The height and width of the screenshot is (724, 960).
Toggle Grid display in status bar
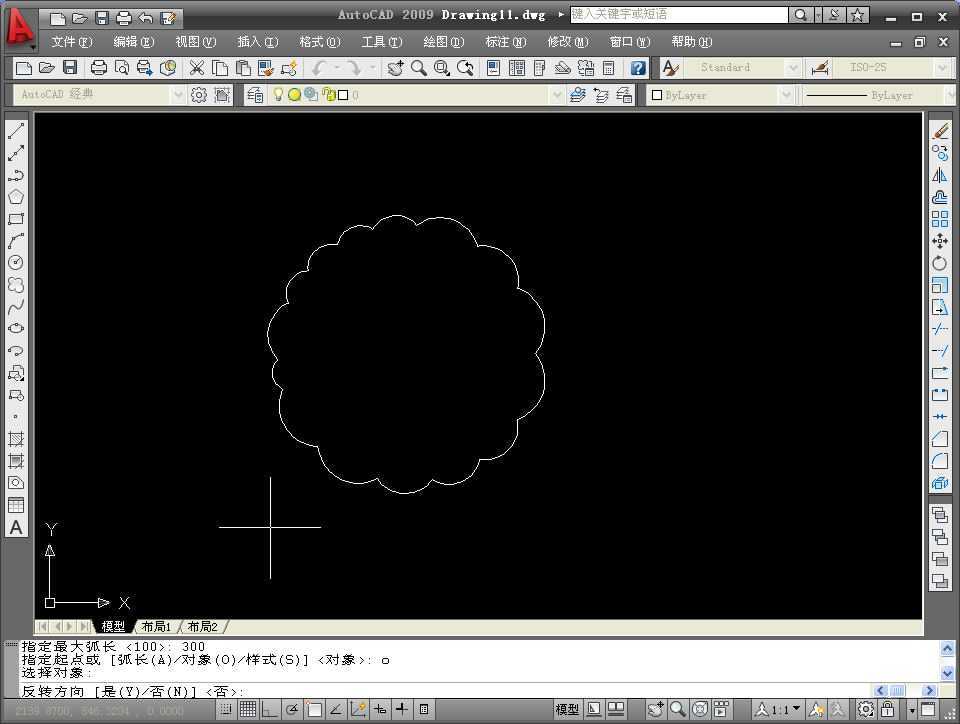(x=248, y=709)
